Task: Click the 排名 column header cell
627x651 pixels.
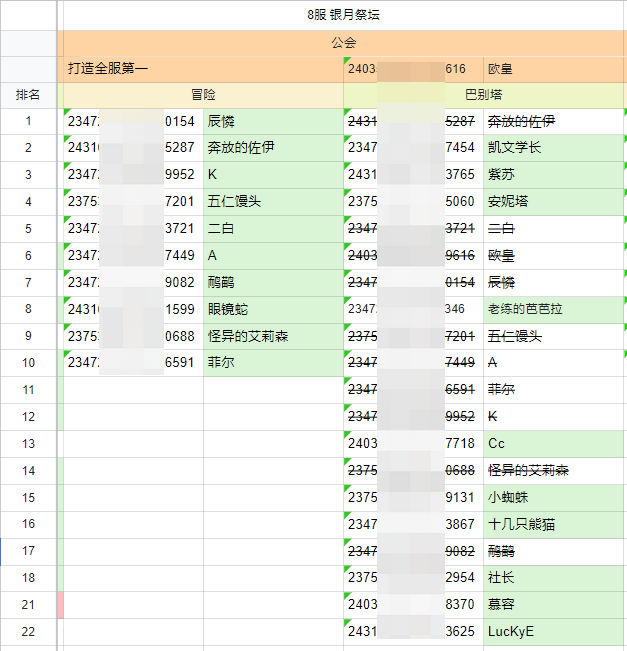Action: click(x=28, y=95)
